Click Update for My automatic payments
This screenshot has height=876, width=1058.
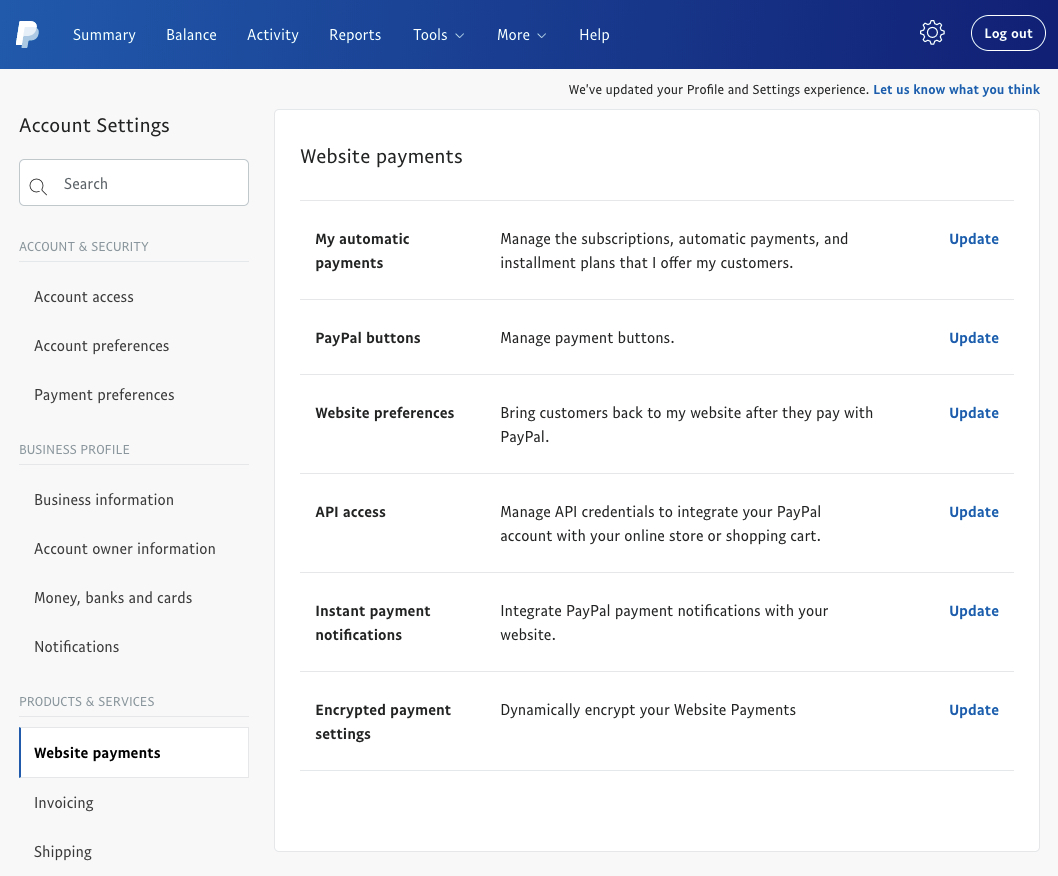(974, 239)
